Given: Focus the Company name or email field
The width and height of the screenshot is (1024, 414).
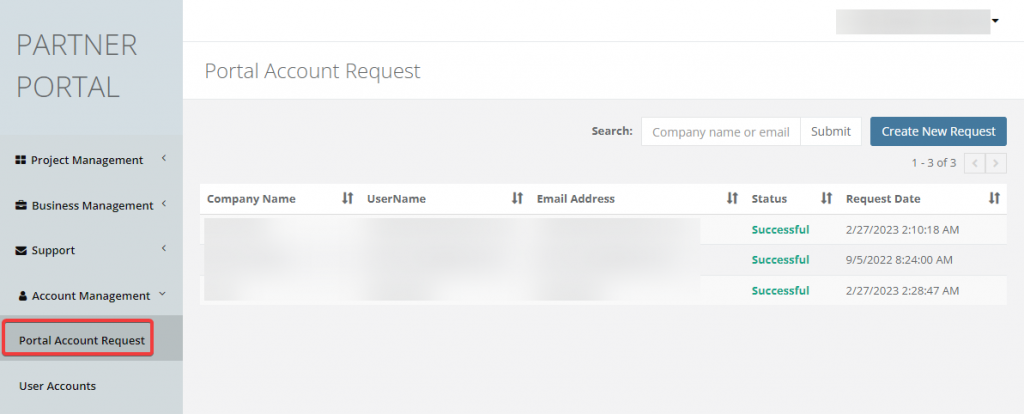Looking at the screenshot, I should coord(720,132).
